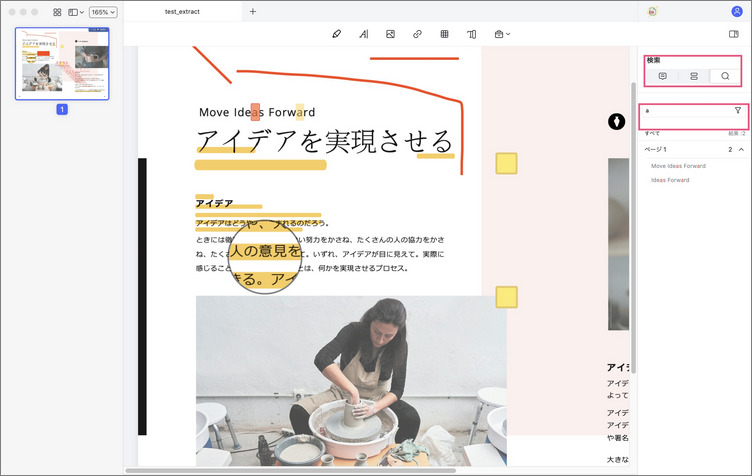Switch to the comments panel tab
The image size is (752, 476).
pos(662,76)
